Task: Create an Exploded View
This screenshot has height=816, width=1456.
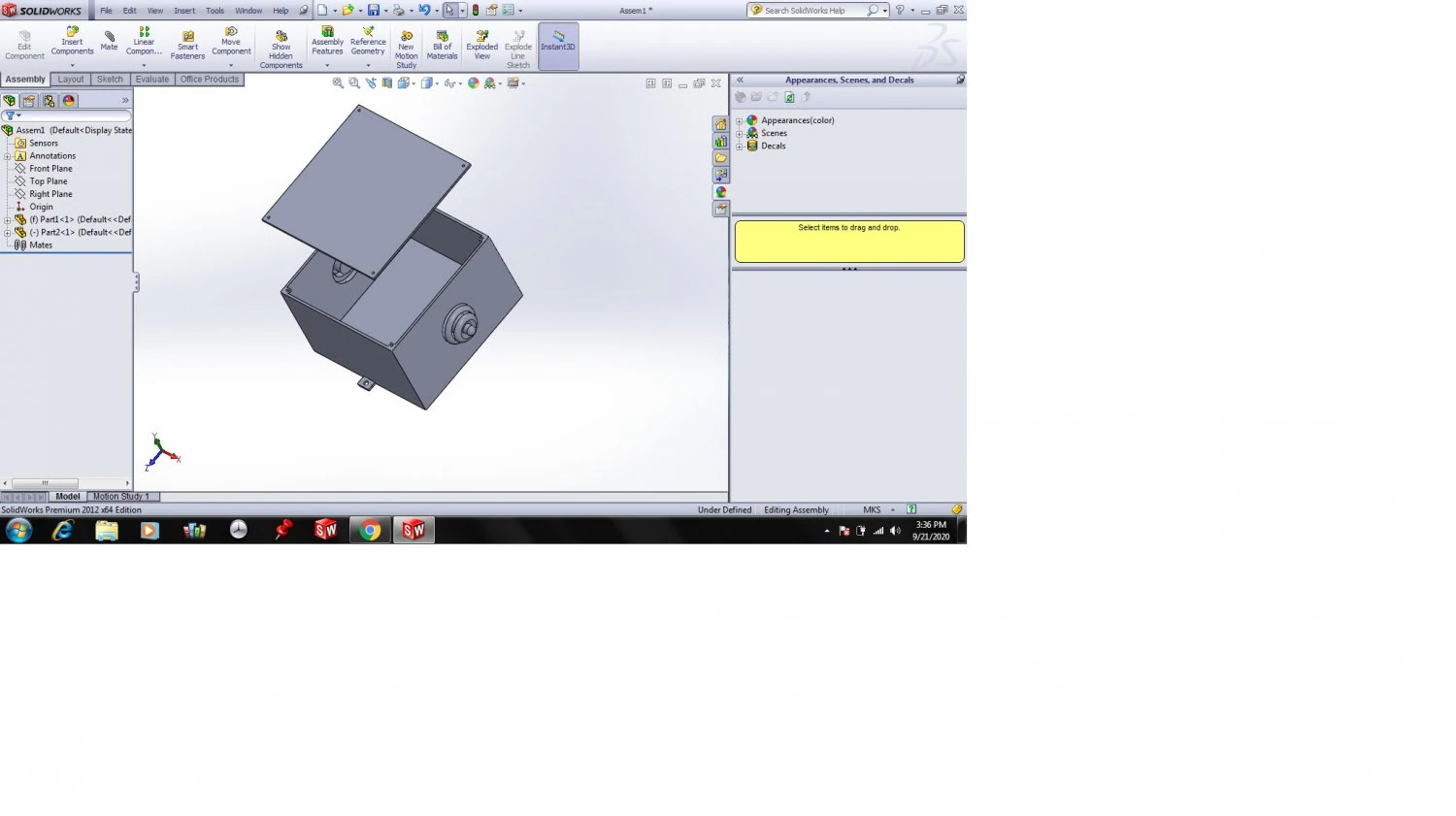Action: click(481, 45)
